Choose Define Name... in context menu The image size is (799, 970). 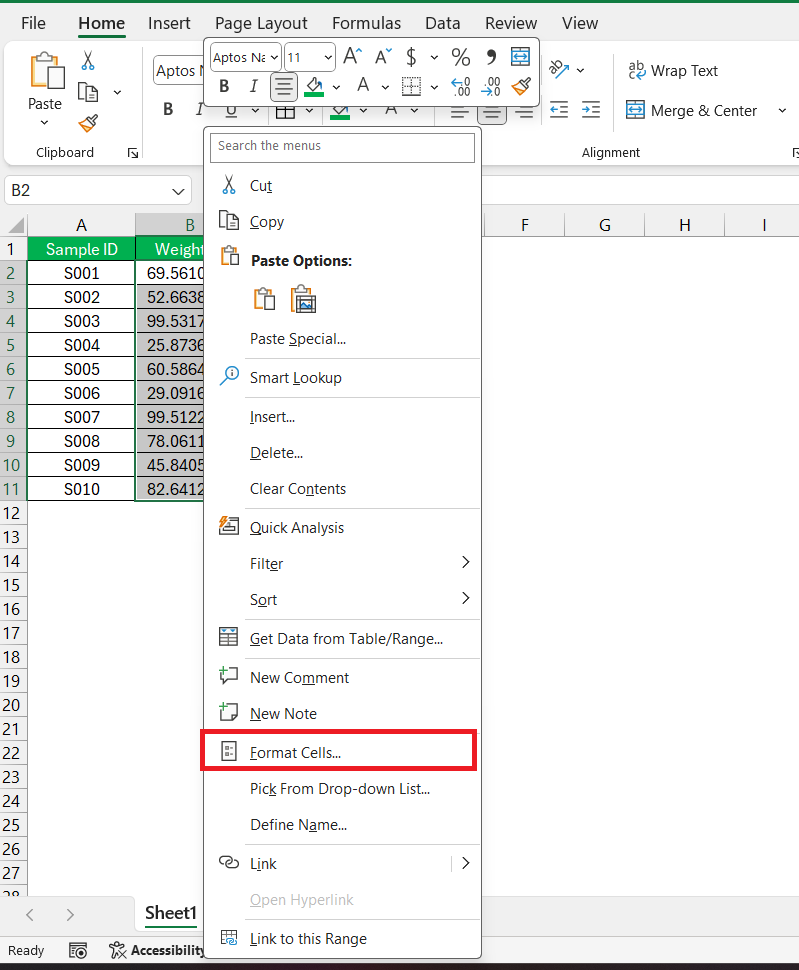[343, 825]
